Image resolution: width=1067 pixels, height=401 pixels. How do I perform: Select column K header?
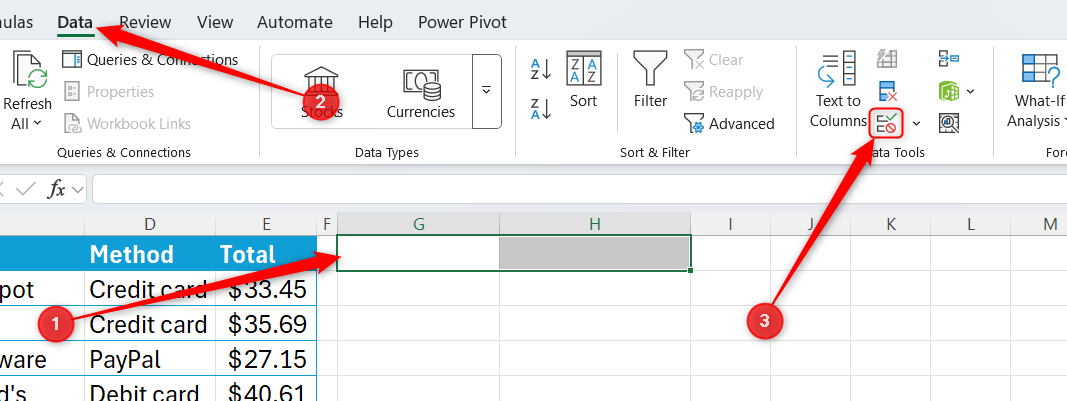click(x=891, y=224)
